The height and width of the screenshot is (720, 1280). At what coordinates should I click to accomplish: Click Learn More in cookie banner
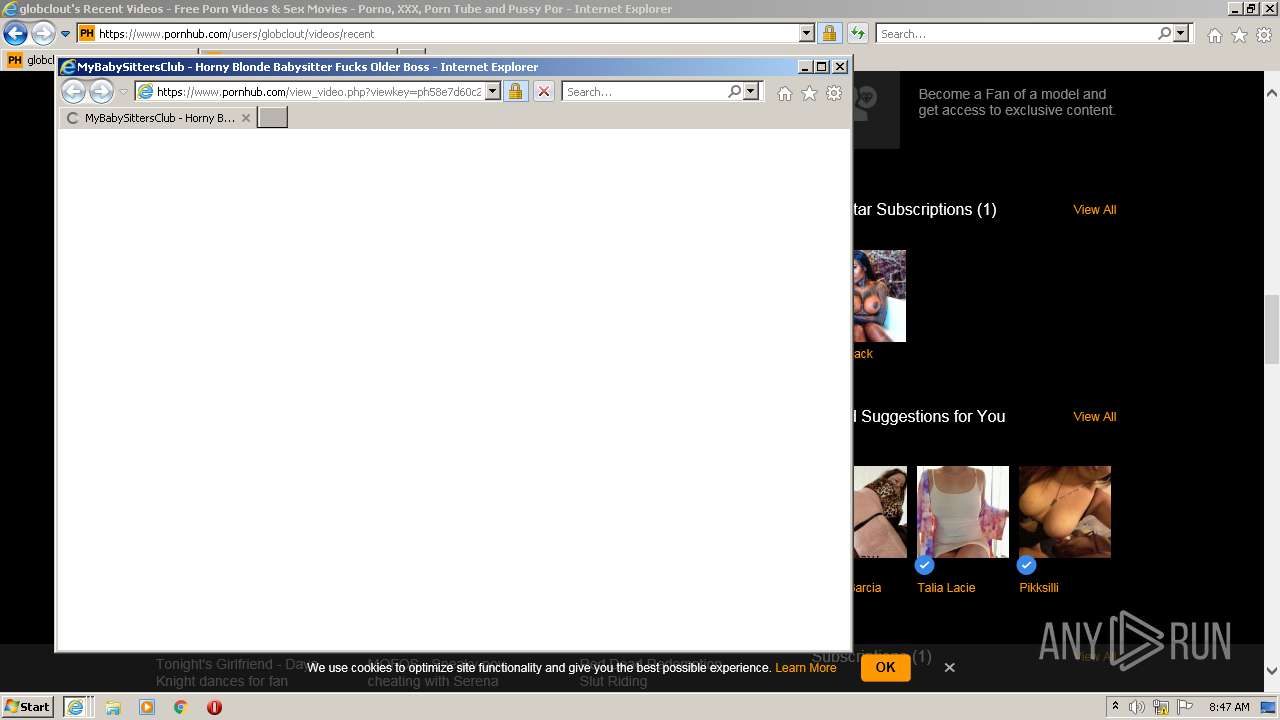coord(805,668)
